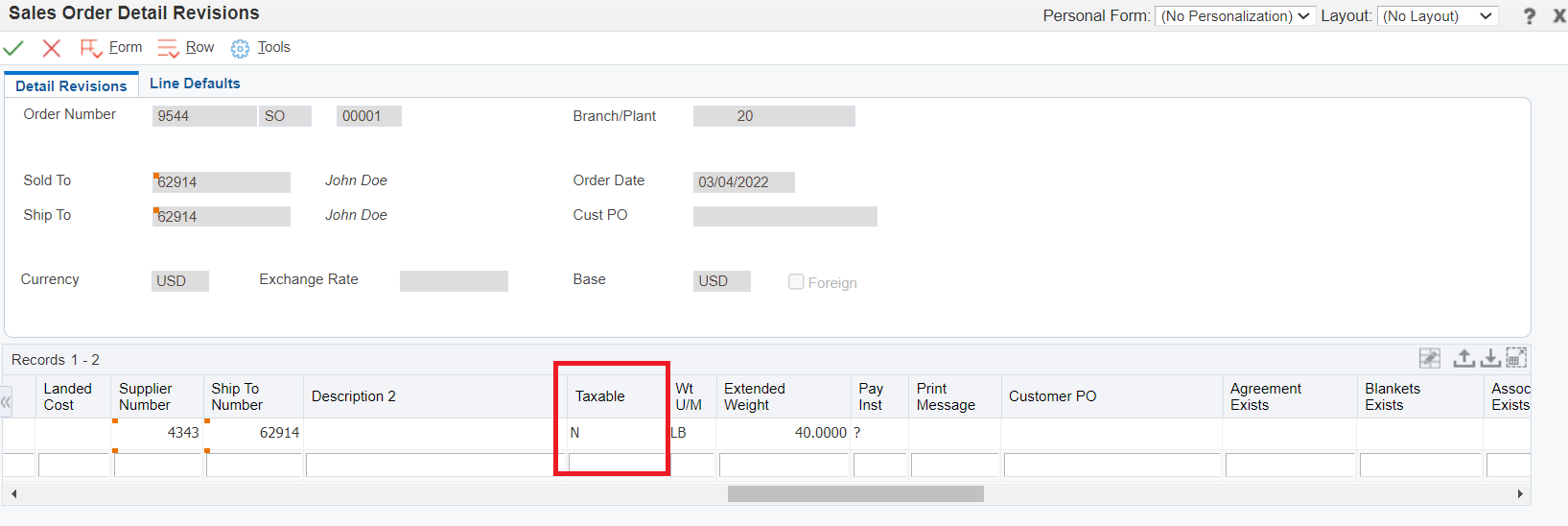Open the Tools menu
This screenshot has width=1568, height=526.
[273, 47]
